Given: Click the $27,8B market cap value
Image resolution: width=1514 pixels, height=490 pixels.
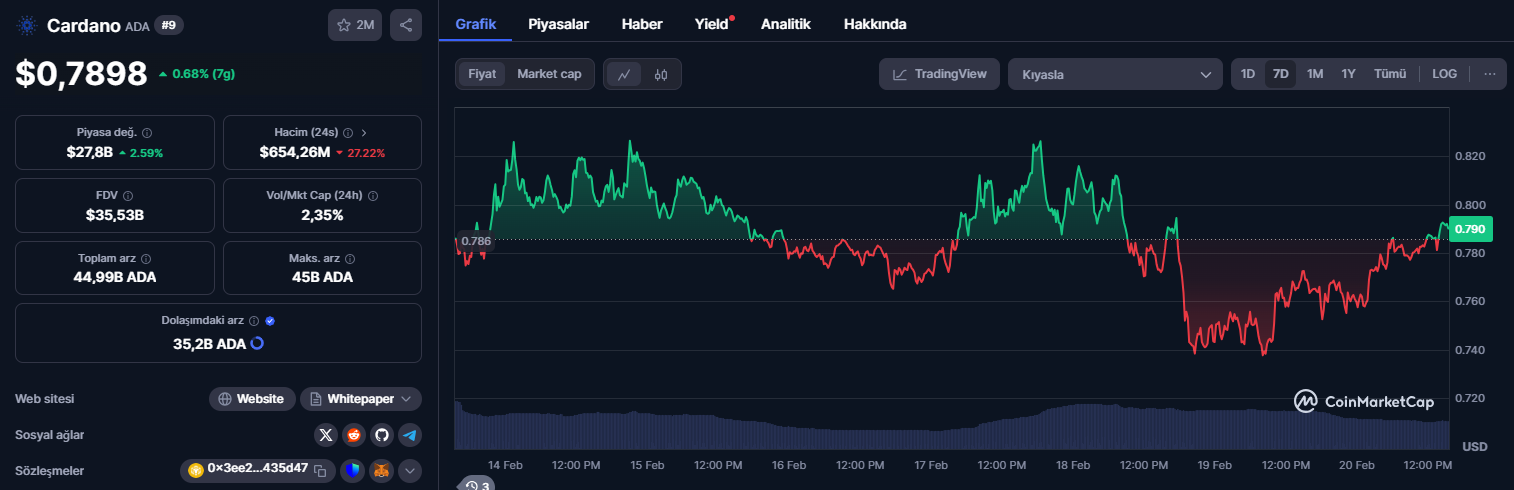Looking at the screenshot, I should click(89, 153).
